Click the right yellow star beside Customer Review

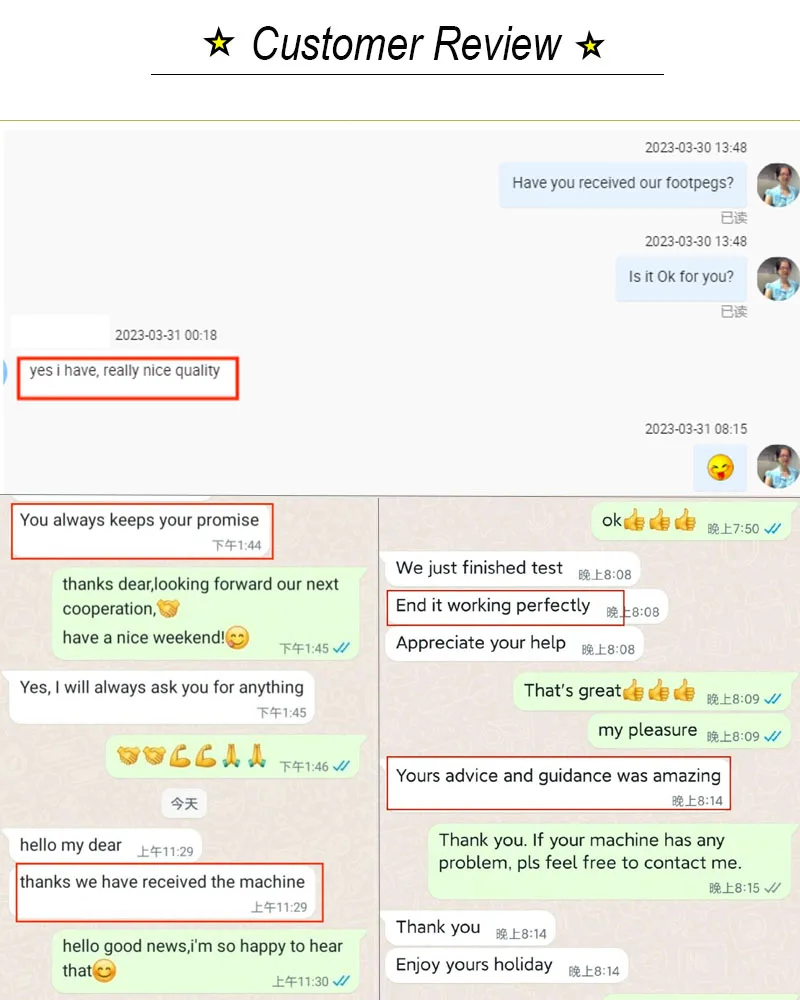(590, 45)
